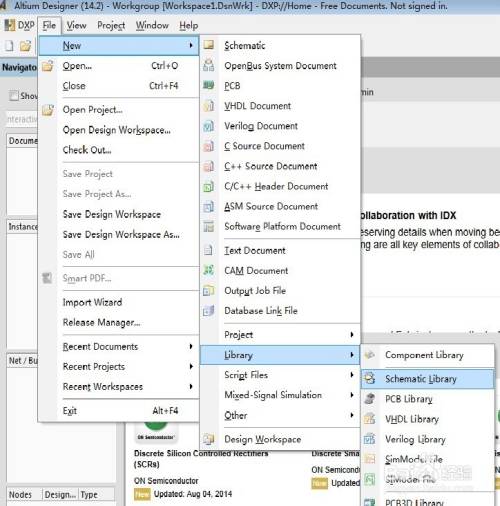
Task: Expand the Other submenu
Action: (x=352, y=415)
